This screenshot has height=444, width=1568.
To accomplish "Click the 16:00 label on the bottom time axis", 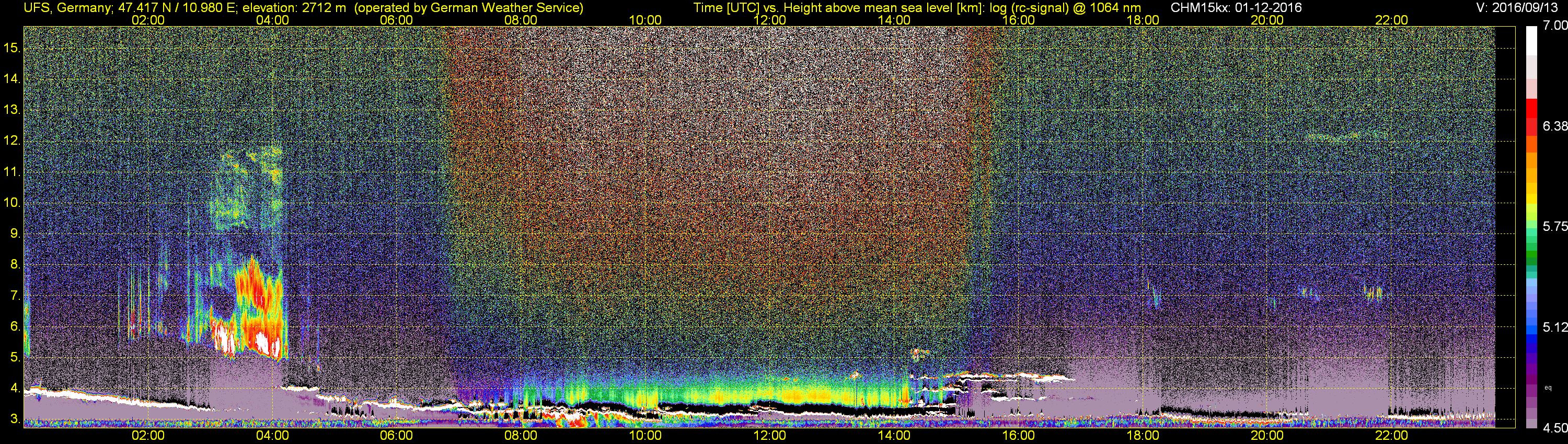I will 1018,436.
